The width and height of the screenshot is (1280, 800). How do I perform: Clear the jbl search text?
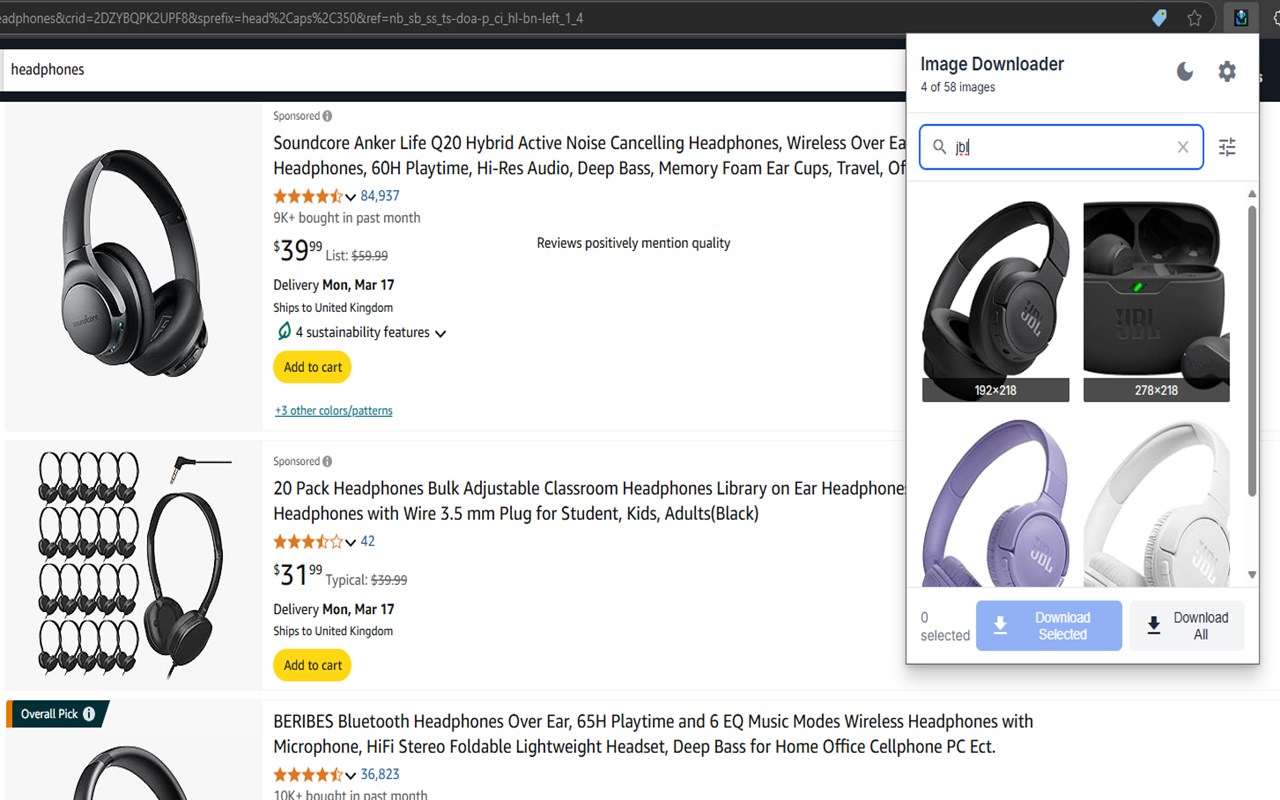[1183, 147]
